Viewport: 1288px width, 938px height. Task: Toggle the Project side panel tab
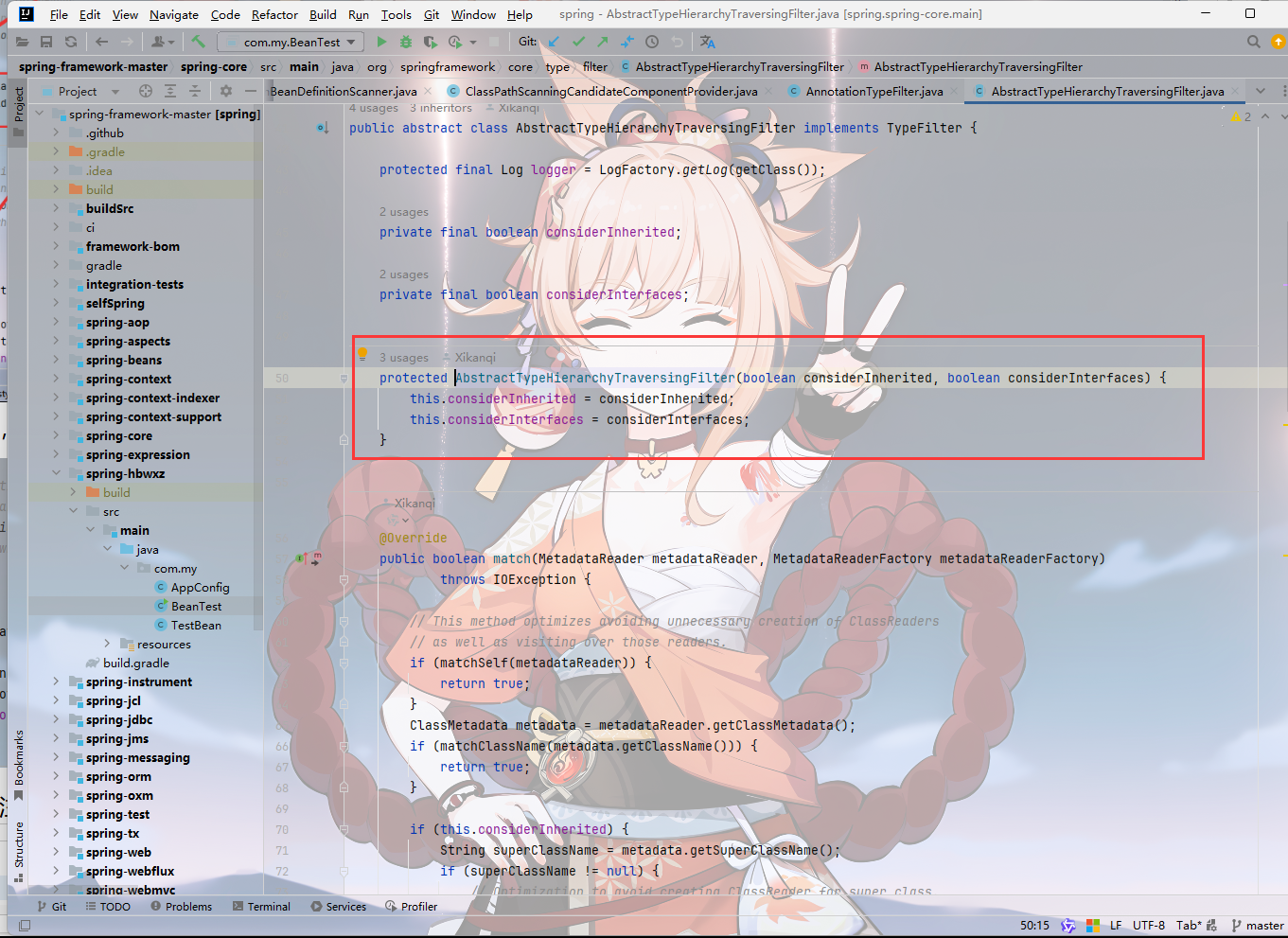18,112
